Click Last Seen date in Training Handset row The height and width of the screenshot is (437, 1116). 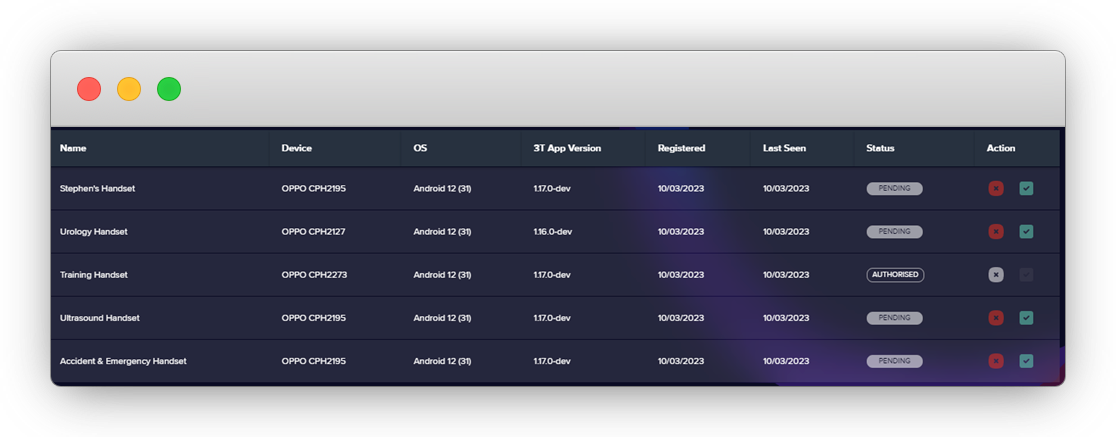pos(786,275)
